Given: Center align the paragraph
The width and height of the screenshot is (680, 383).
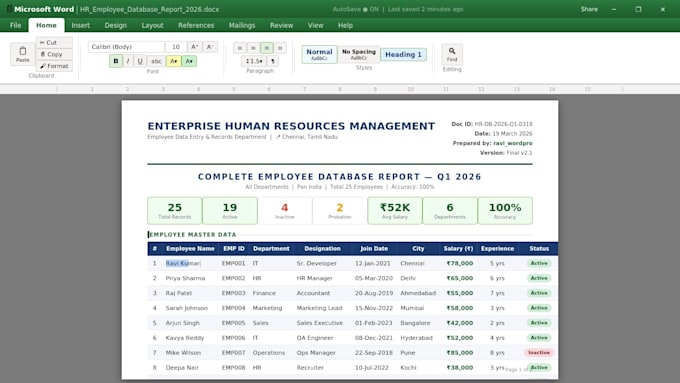Looking at the screenshot, I should tap(253, 48).
